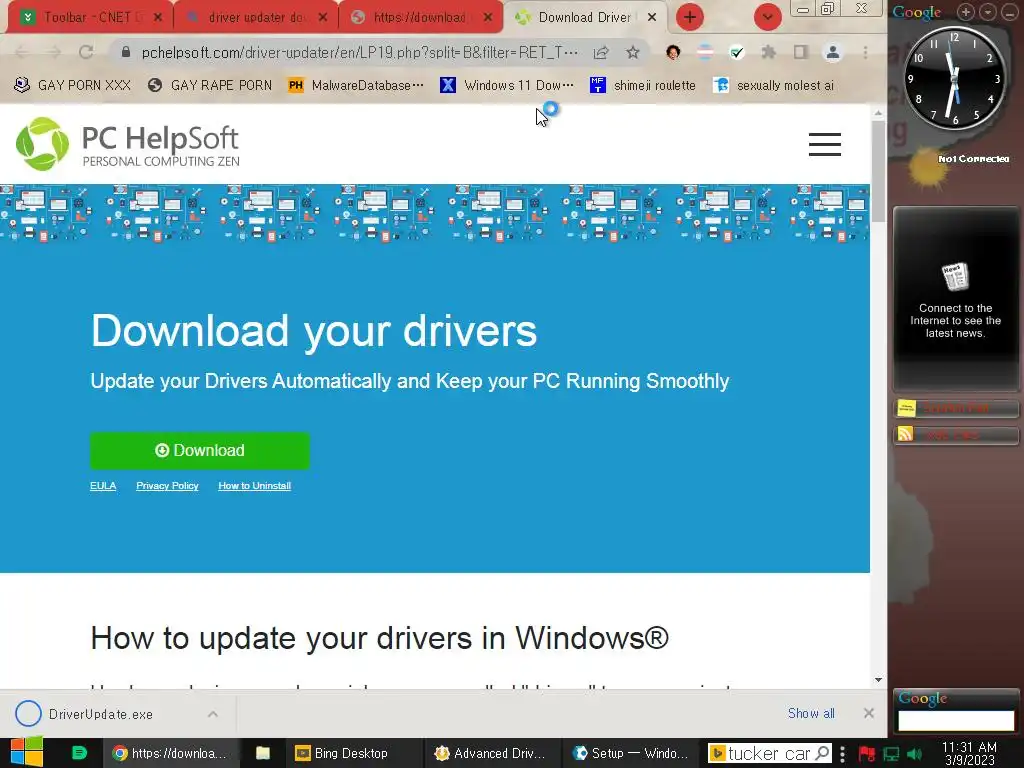Click the padlock site info icon
This screenshot has height=768, width=1024.
tap(126, 52)
